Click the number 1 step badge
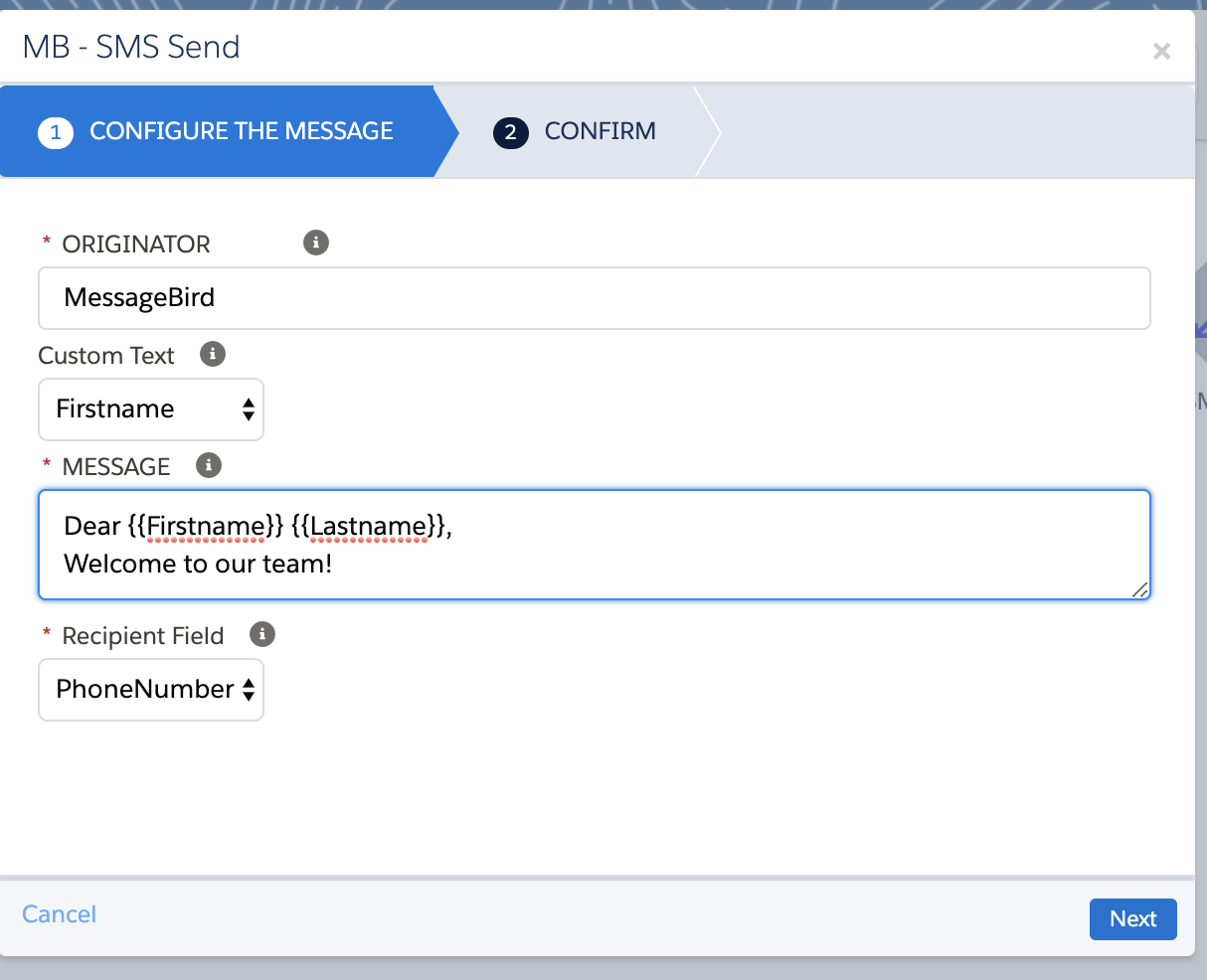The width and height of the screenshot is (1207, 980). point(56,132)
